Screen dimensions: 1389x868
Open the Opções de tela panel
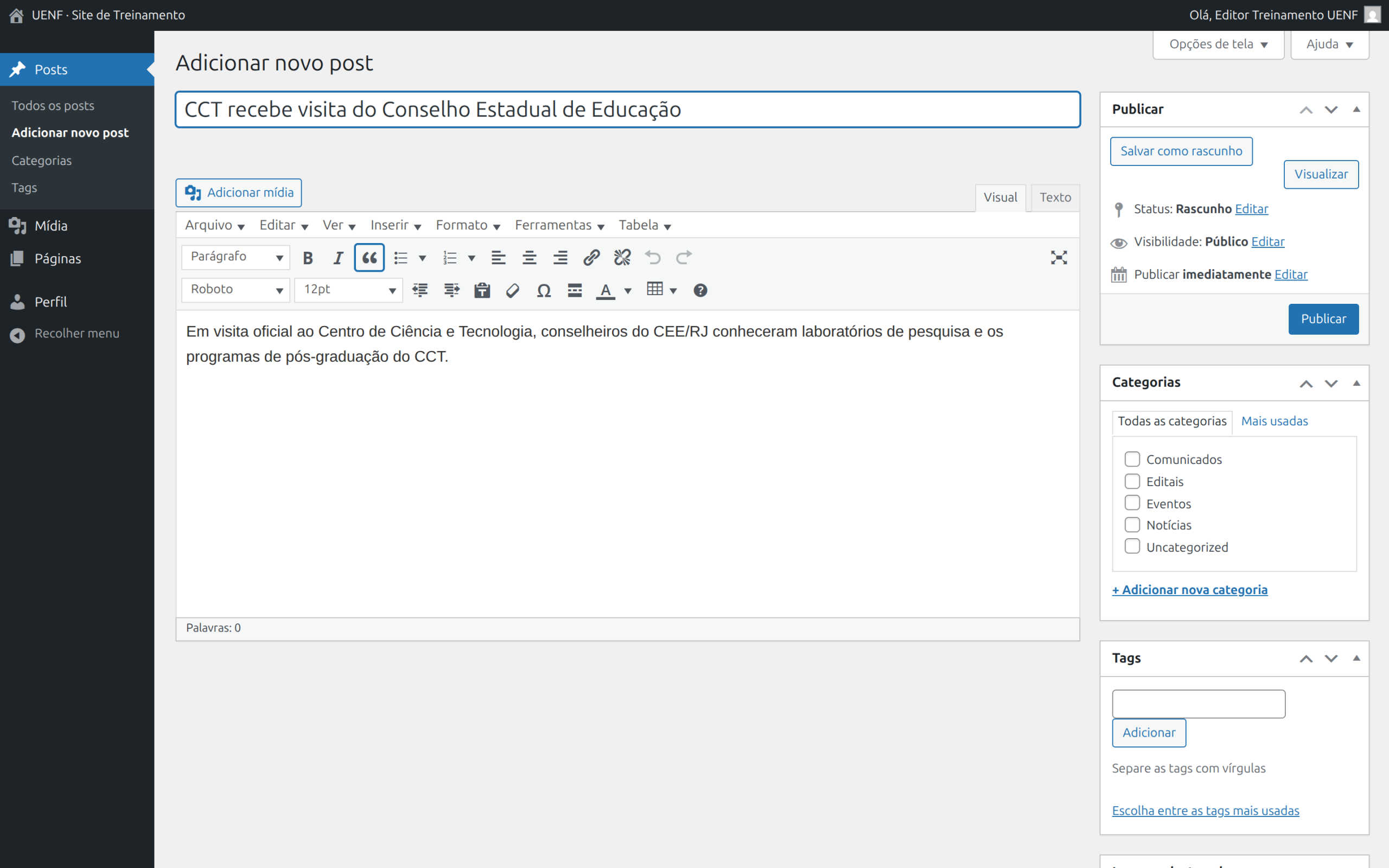(1218, 44)
